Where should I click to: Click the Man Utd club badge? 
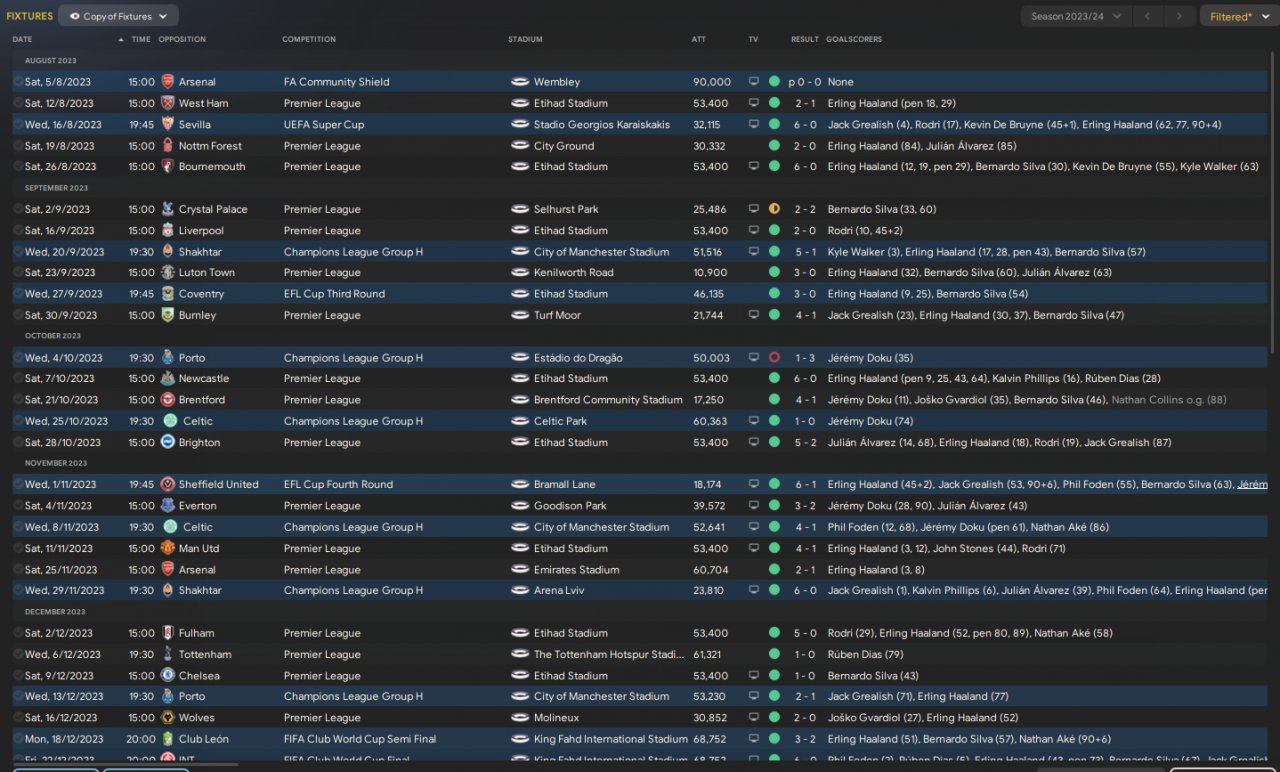point(168,548)
